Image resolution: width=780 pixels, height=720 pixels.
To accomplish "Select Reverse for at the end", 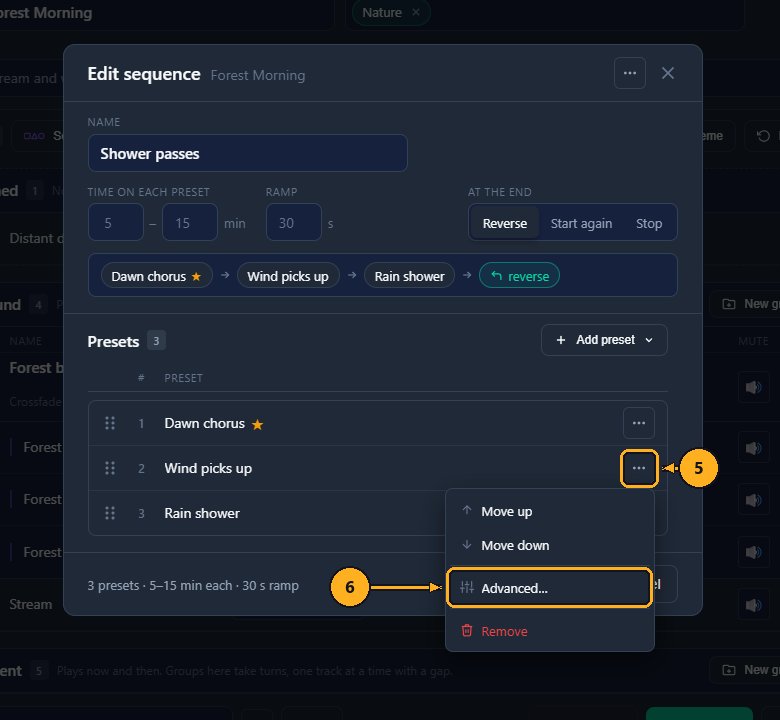I will pyautogui.click(x=504, y=223).
